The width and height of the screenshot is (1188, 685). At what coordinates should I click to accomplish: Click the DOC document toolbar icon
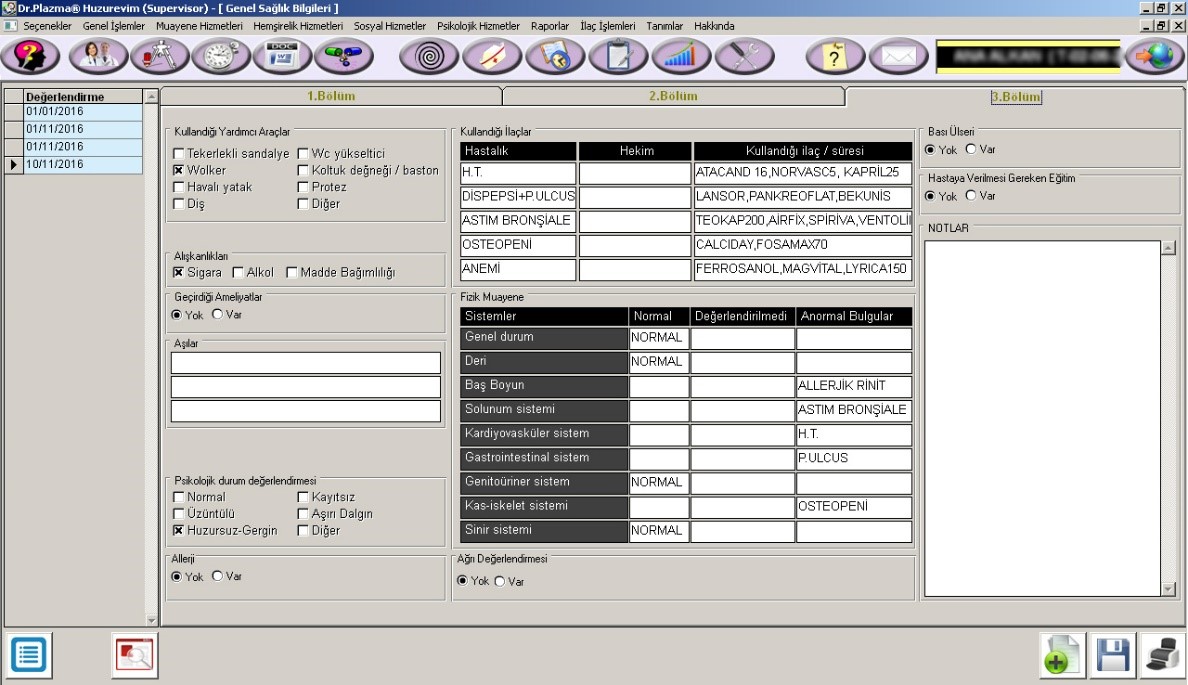282,56
